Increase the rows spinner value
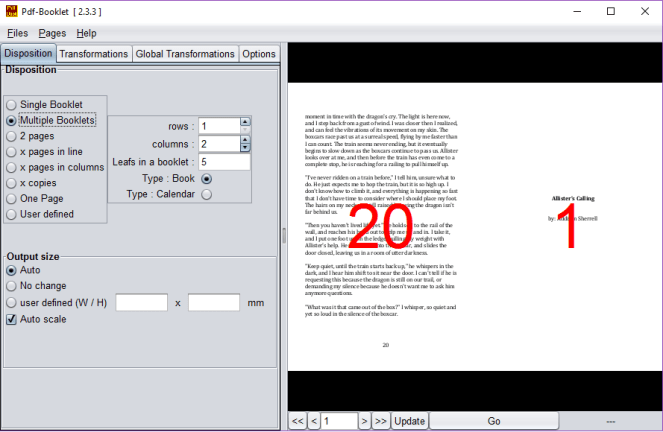The width and height of the screenshot is (663, 432). [245, 122]
